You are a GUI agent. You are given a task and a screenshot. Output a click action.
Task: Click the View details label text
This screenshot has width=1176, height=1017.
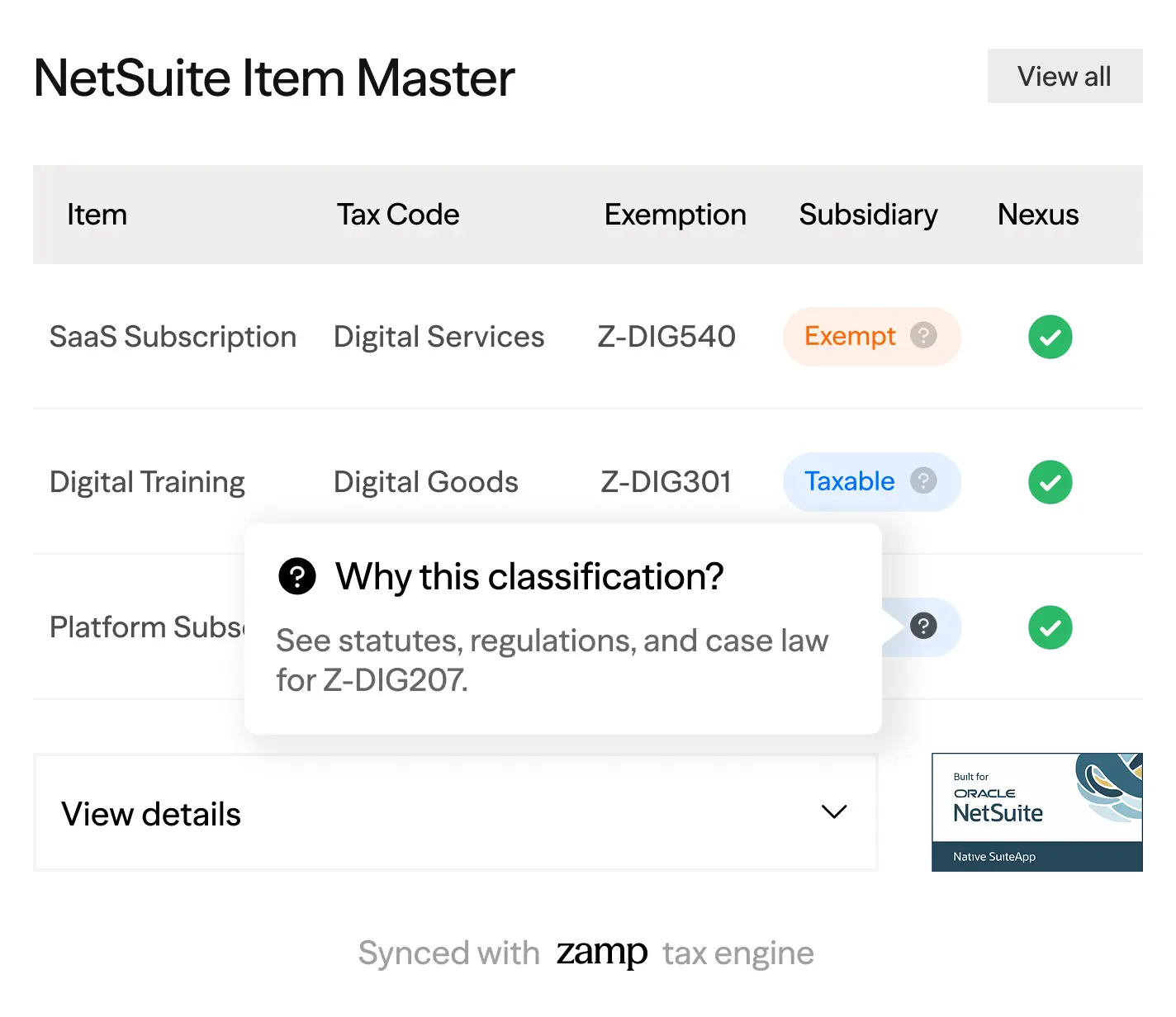151,815
